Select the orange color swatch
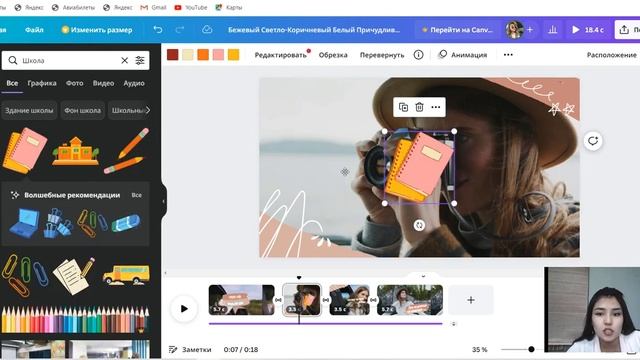640x360 pixels. 203,55
